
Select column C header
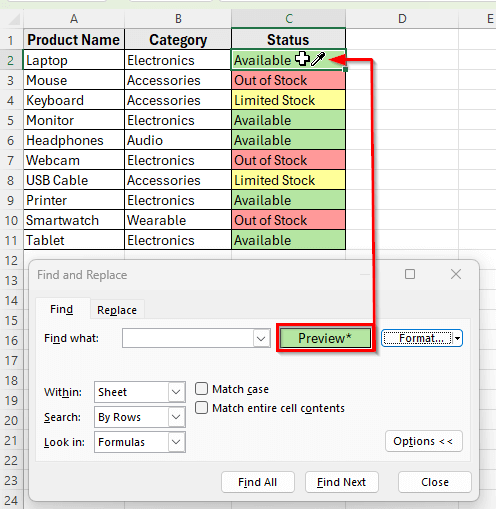pos(289,19)
